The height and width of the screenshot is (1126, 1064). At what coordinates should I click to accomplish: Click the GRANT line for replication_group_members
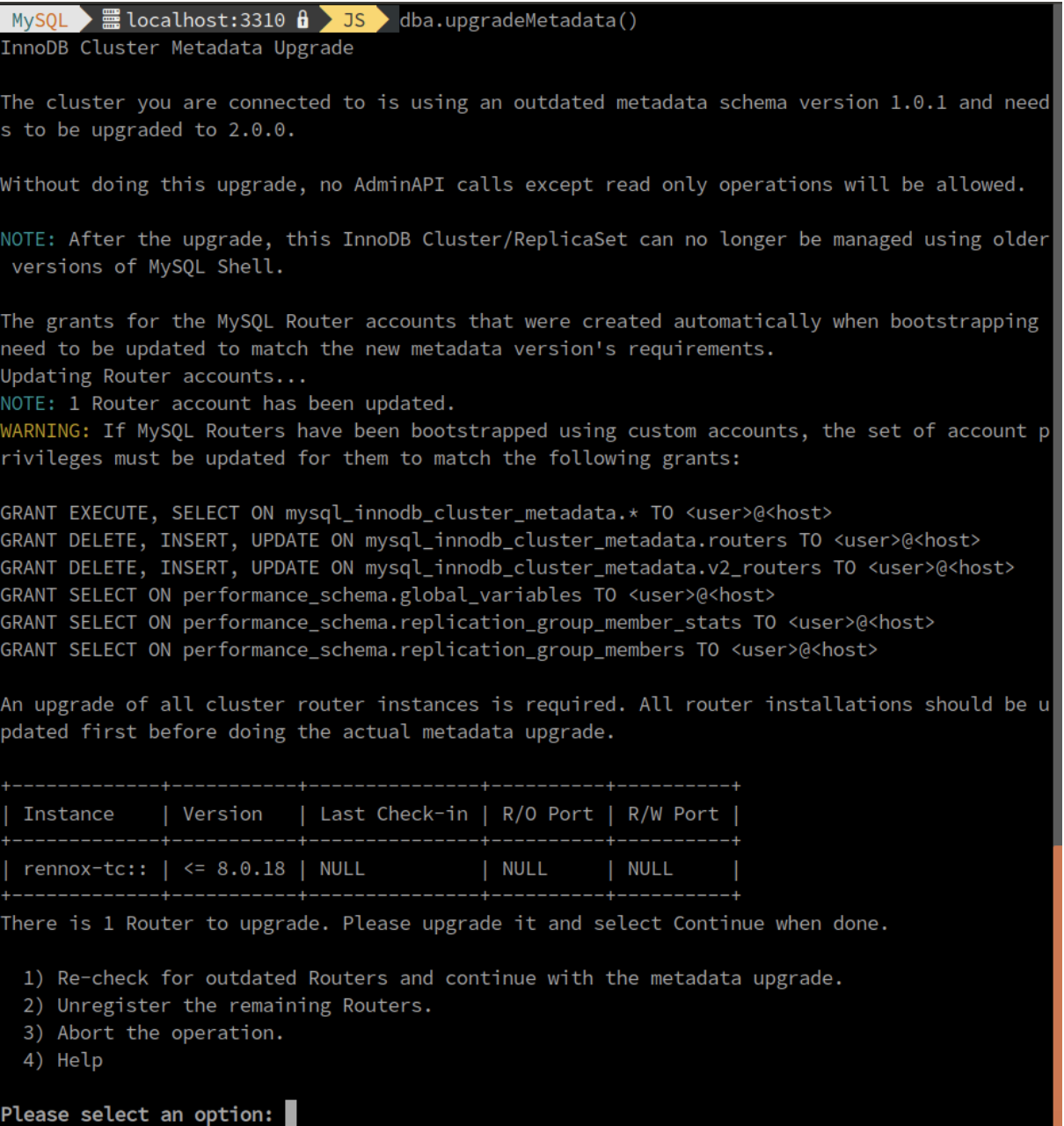pyautogui.click(x=439, y=649)
